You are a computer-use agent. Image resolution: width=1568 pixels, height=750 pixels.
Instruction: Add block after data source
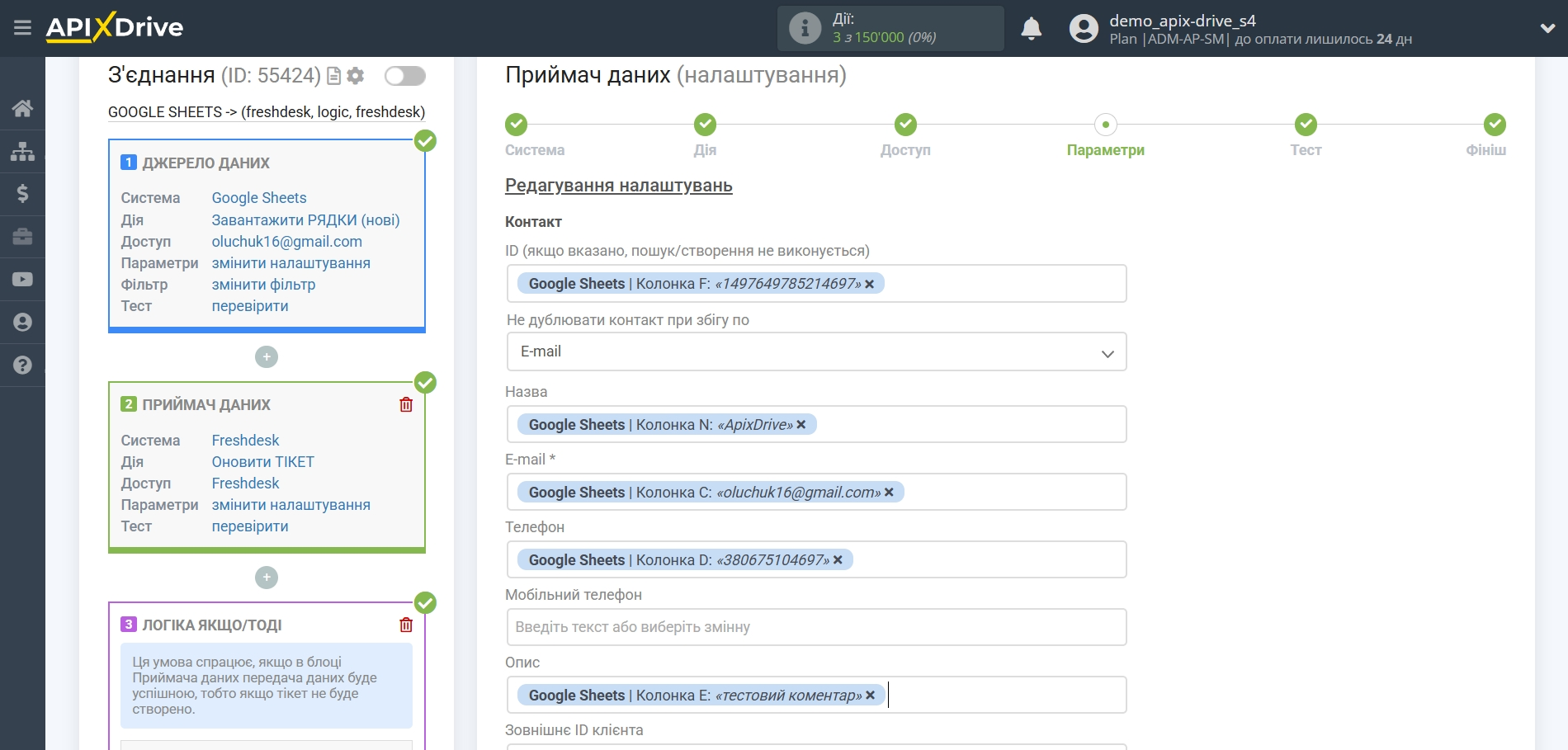pyautogui.click(x=267, y=356)
